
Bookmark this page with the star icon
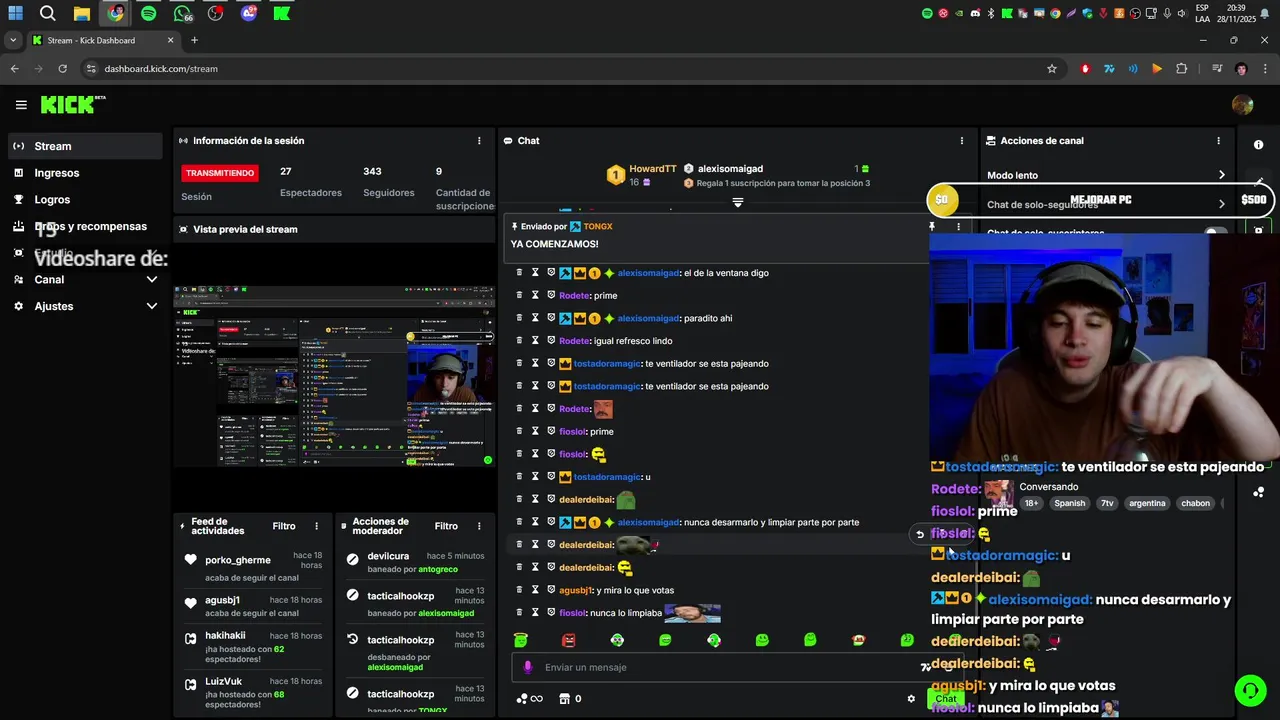[1051, 69]
